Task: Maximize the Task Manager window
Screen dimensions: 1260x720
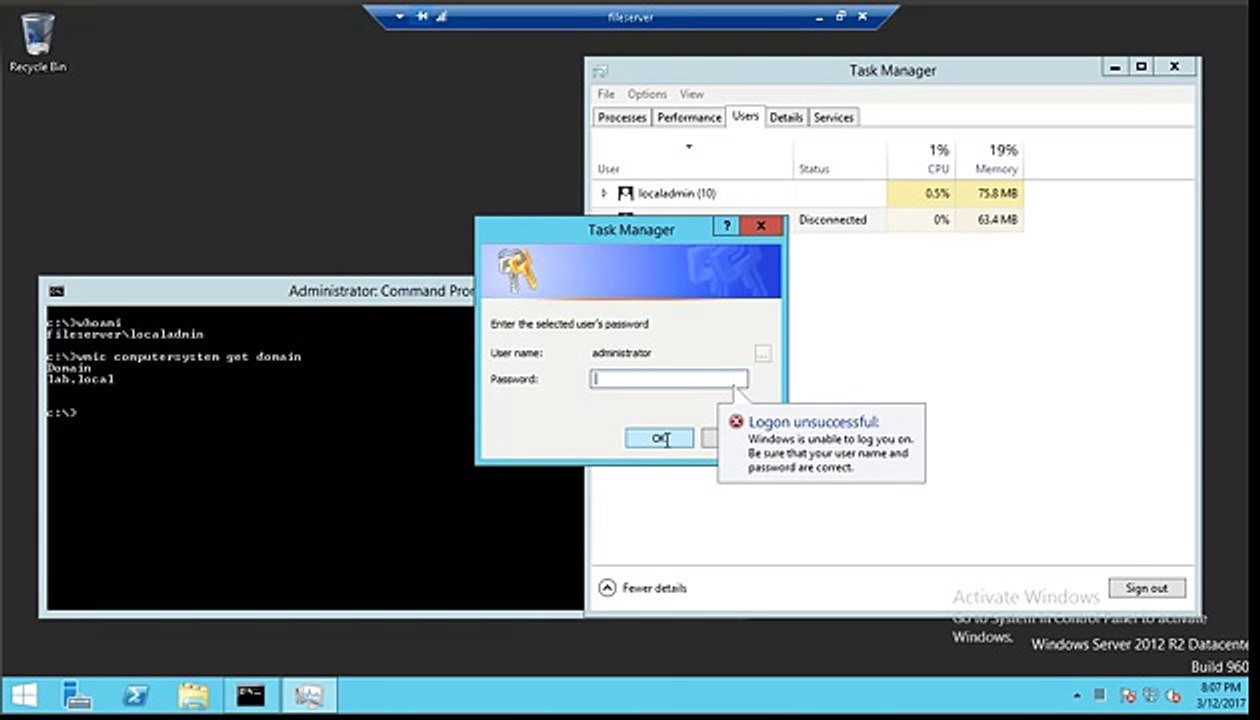Action: pyautogui.click(x=1142, y=67)
